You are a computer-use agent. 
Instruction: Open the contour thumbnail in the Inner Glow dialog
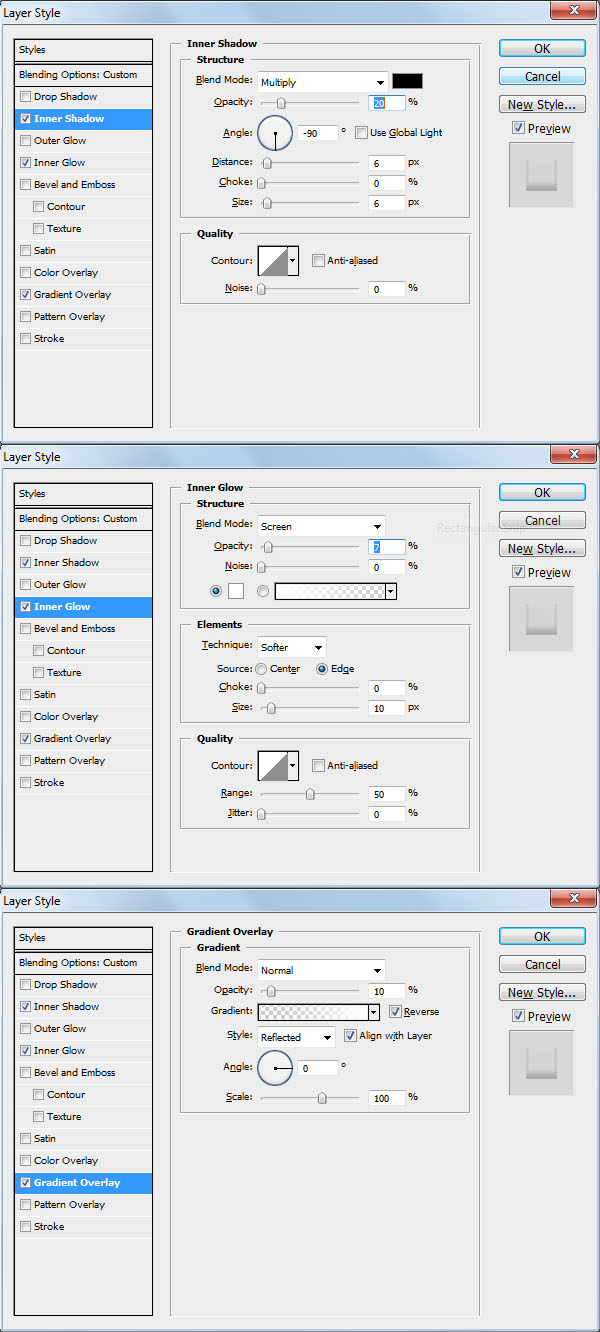pyautogui.click(x=272, y=766)
